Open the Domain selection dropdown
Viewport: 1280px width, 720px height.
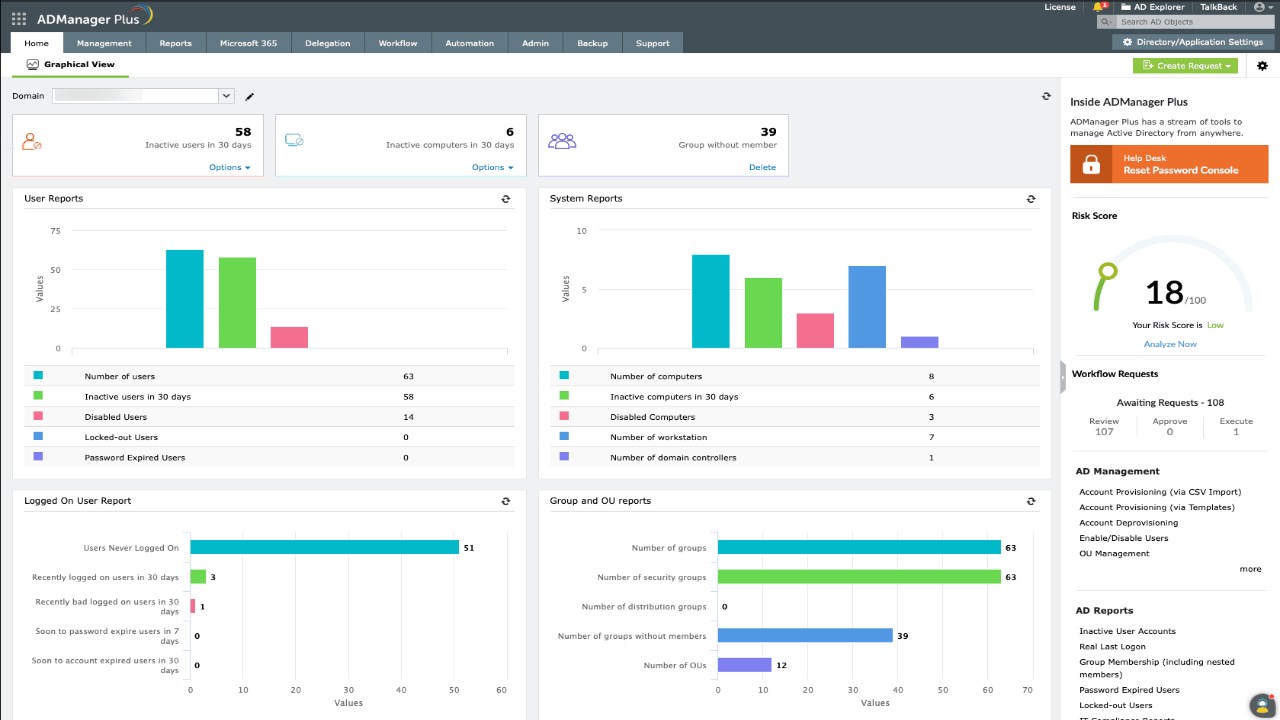[144, 96]
